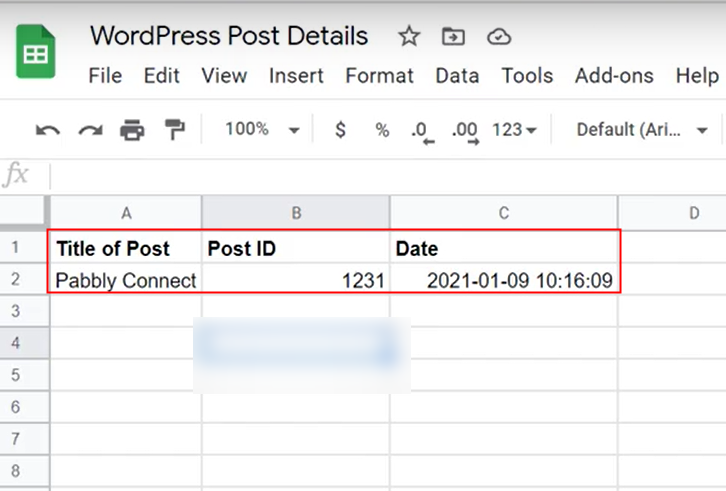Format as percent with the % button

point(382,130)
